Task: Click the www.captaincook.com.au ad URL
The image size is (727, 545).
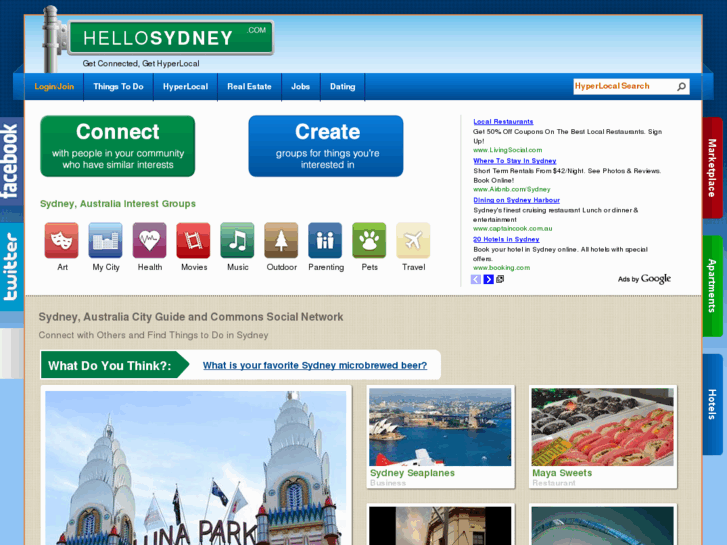Action: [512, 229]
